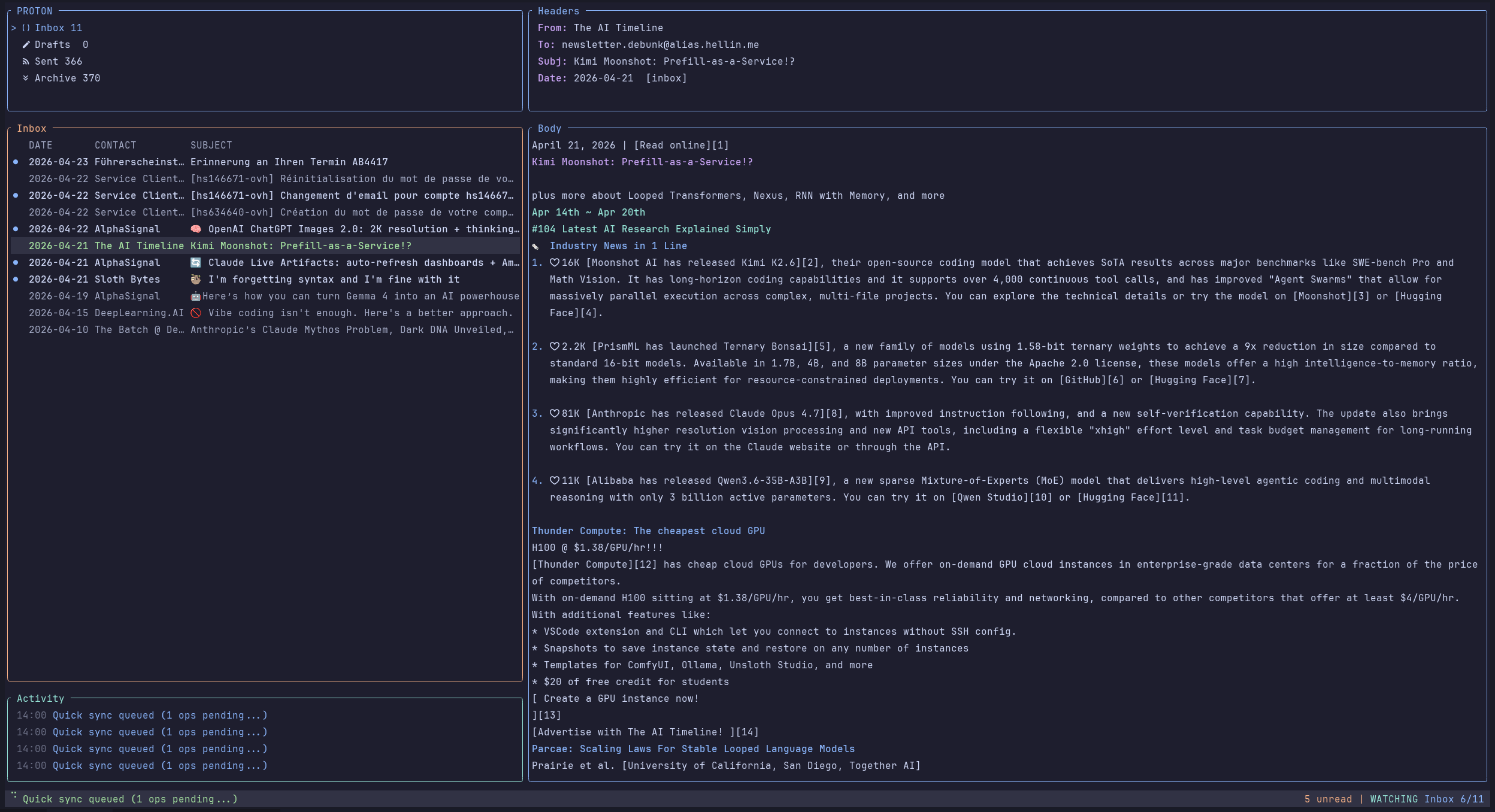Click WATCHING Inbox 6/11 status text
This screenshot has height=812, width=1495.
[x=1427, y=799]
